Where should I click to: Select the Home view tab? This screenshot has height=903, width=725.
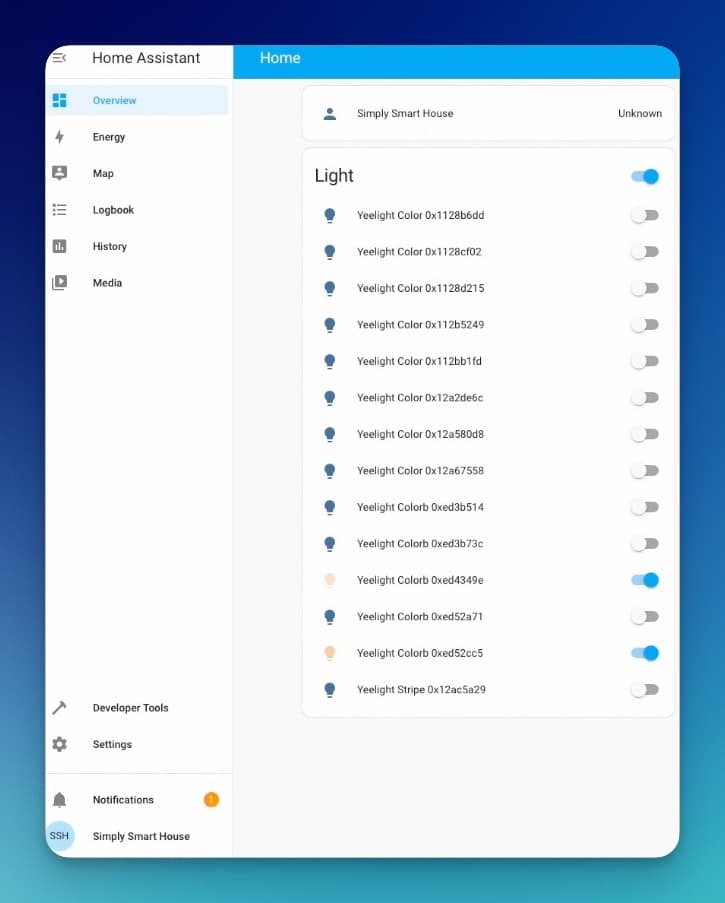280,58
